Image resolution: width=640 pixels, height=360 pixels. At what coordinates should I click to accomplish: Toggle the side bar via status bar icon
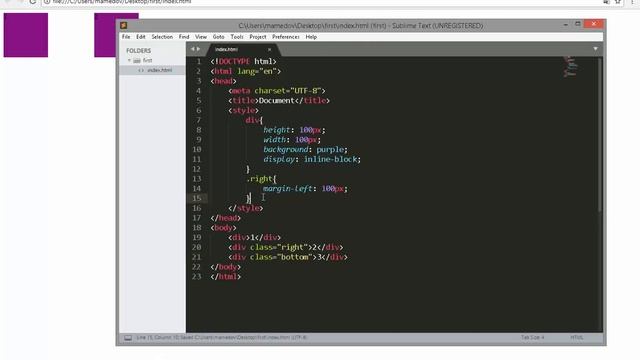pyautogui.click(x=128, y=338)
